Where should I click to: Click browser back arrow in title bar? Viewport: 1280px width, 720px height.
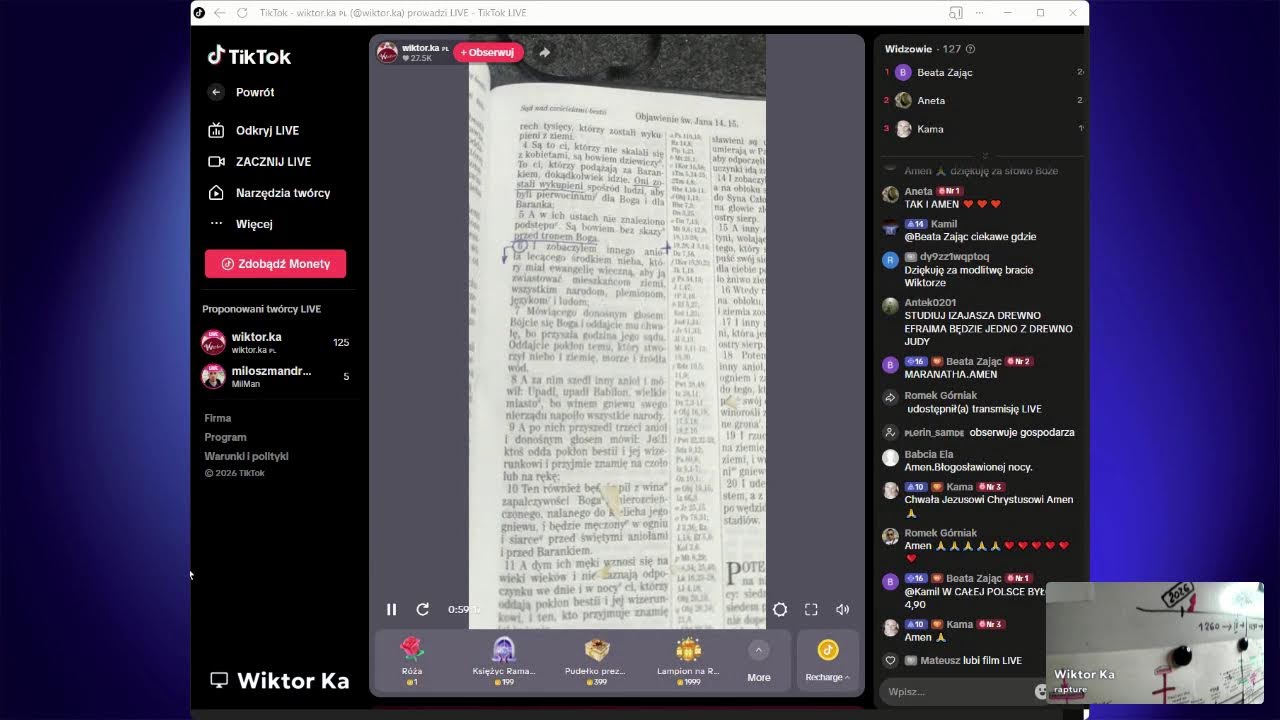click(x=219, y=13)
